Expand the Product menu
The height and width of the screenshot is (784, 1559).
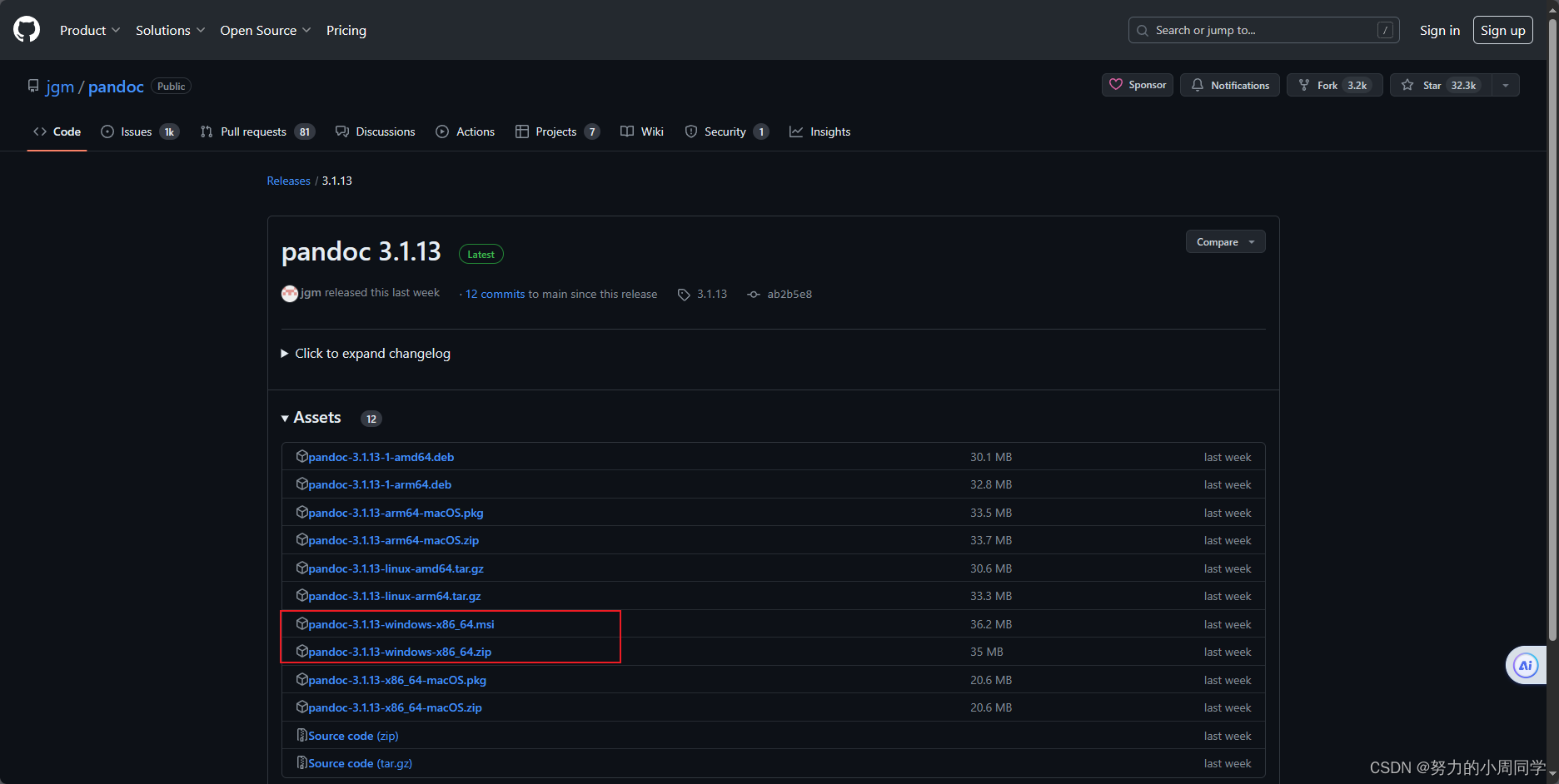pos(90,30)
